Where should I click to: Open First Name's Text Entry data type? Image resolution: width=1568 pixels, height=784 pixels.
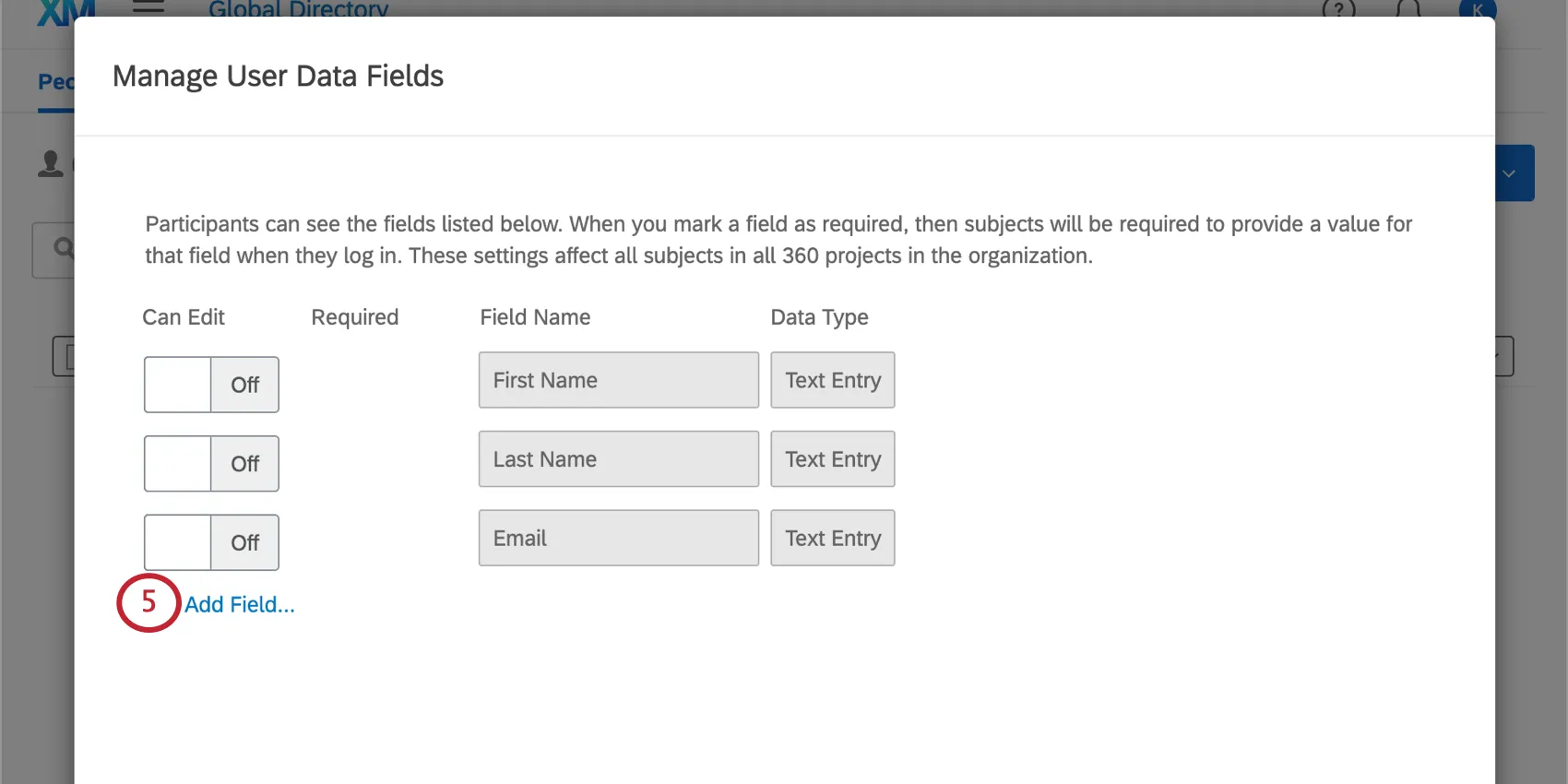[832, 380]
